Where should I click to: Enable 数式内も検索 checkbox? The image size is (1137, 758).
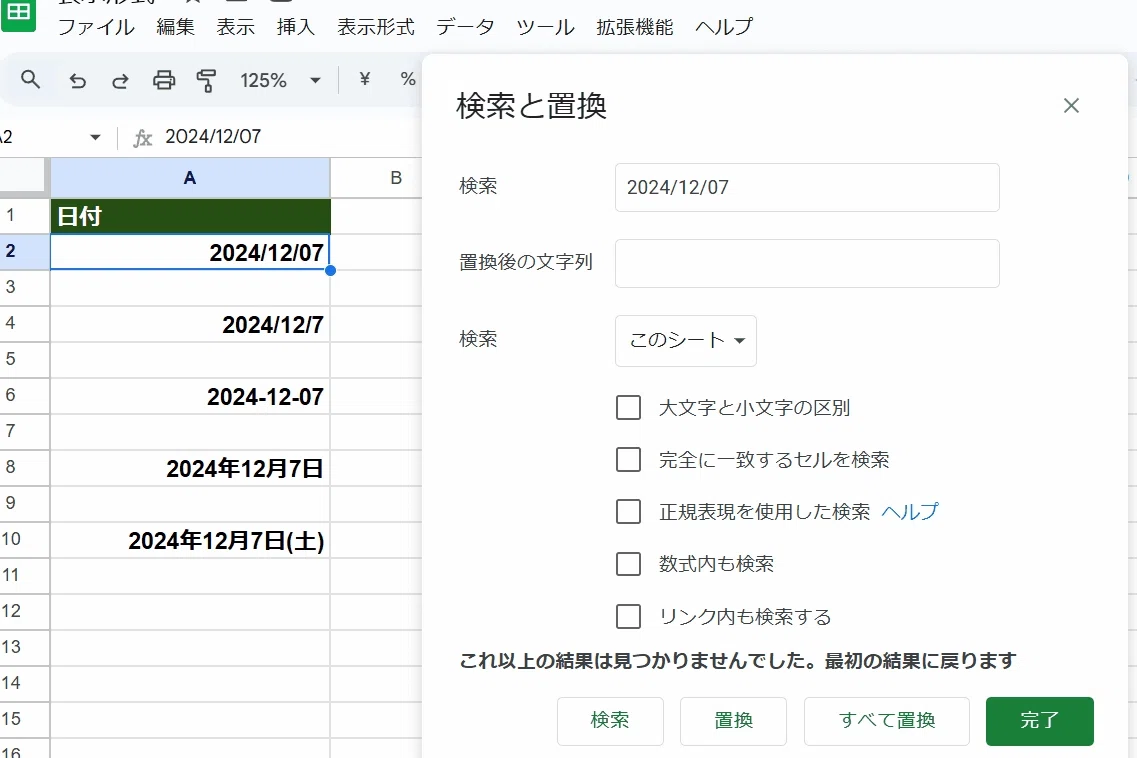click(x=628, y=564)
